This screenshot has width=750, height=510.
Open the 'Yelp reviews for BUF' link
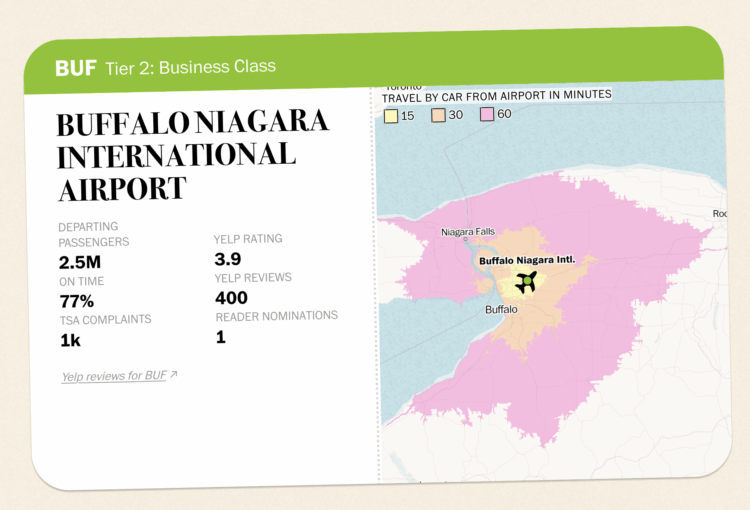[x=114, y=376]
